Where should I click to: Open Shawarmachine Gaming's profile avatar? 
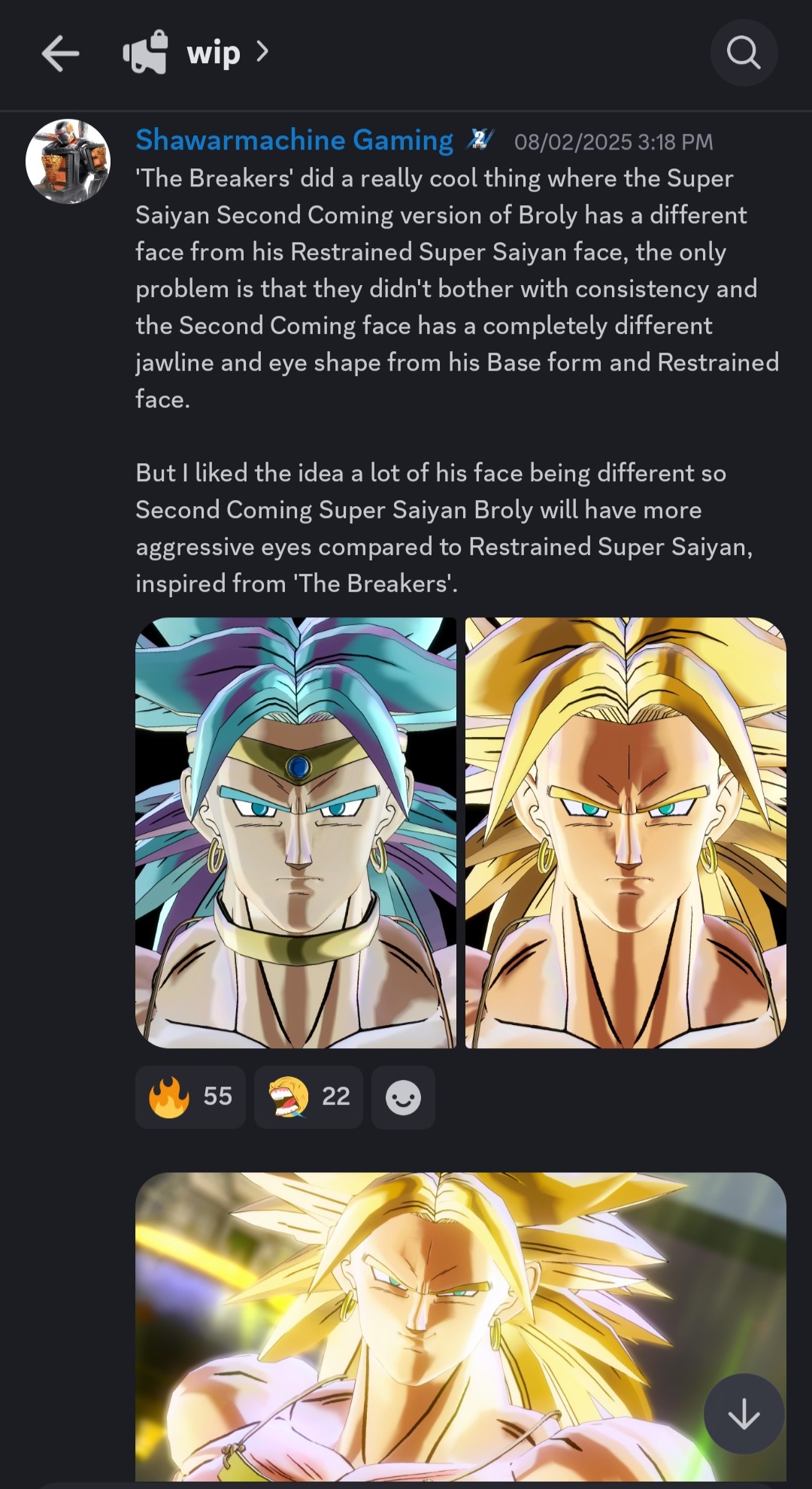click(x=68, y=161)
